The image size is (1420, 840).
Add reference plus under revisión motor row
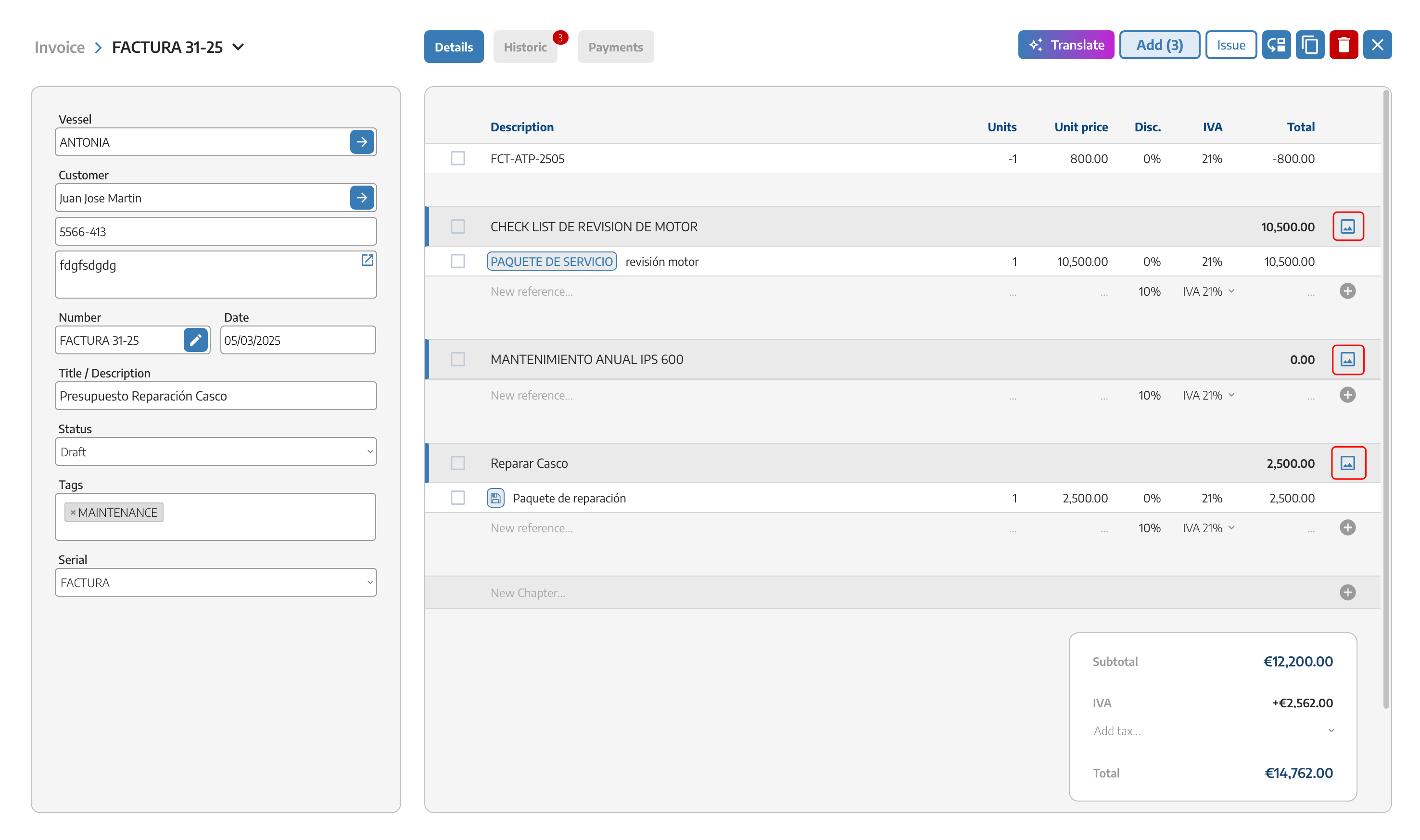point(1347,291)
